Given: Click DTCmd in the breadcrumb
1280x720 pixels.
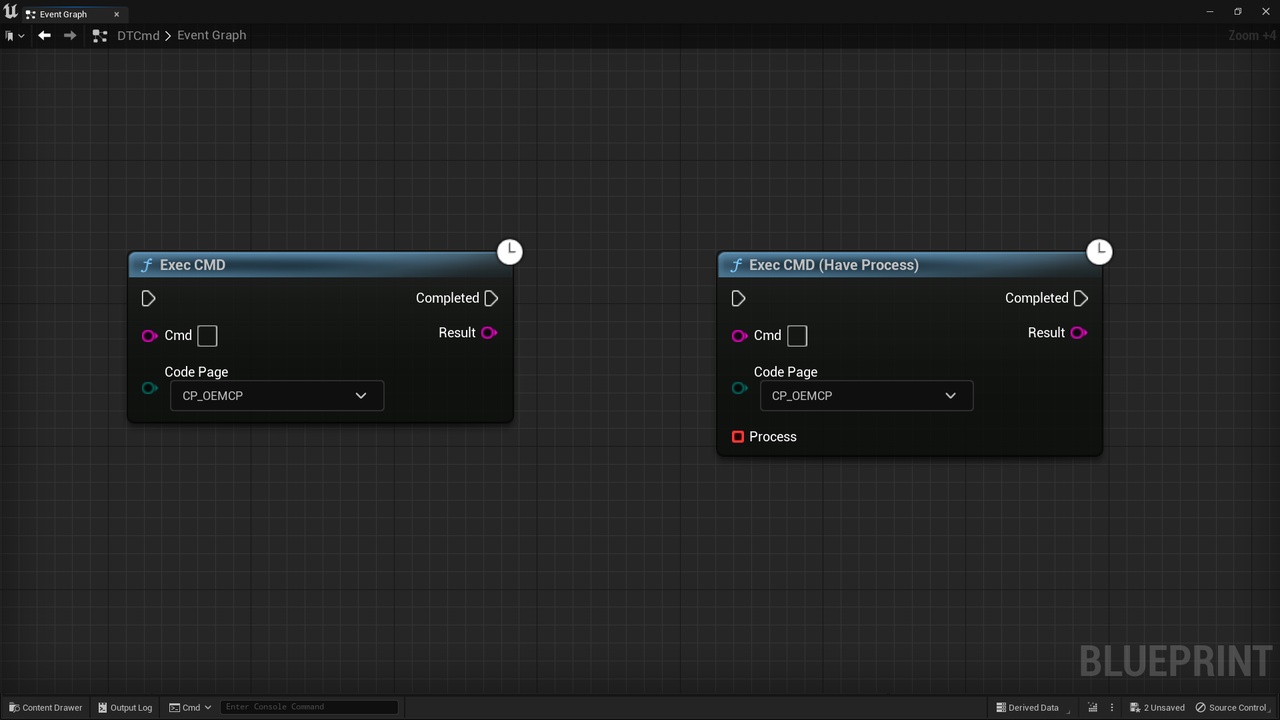Looking at the screenshot, I should tap(138, 35).
